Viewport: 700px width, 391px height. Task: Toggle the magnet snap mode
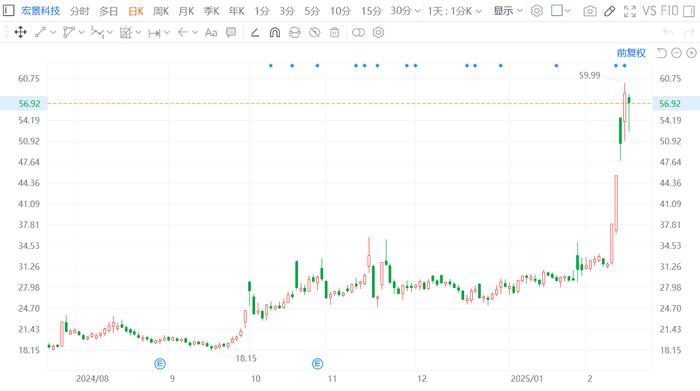point(275,32)
